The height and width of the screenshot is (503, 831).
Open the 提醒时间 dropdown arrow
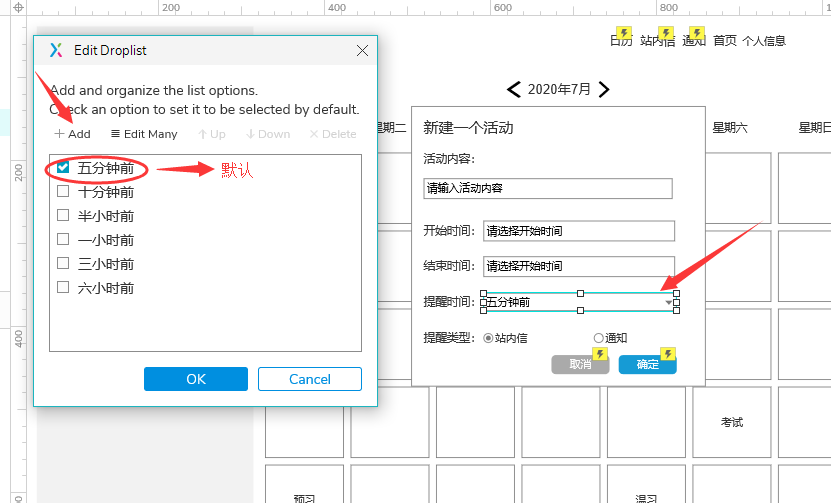click(669, 302)
